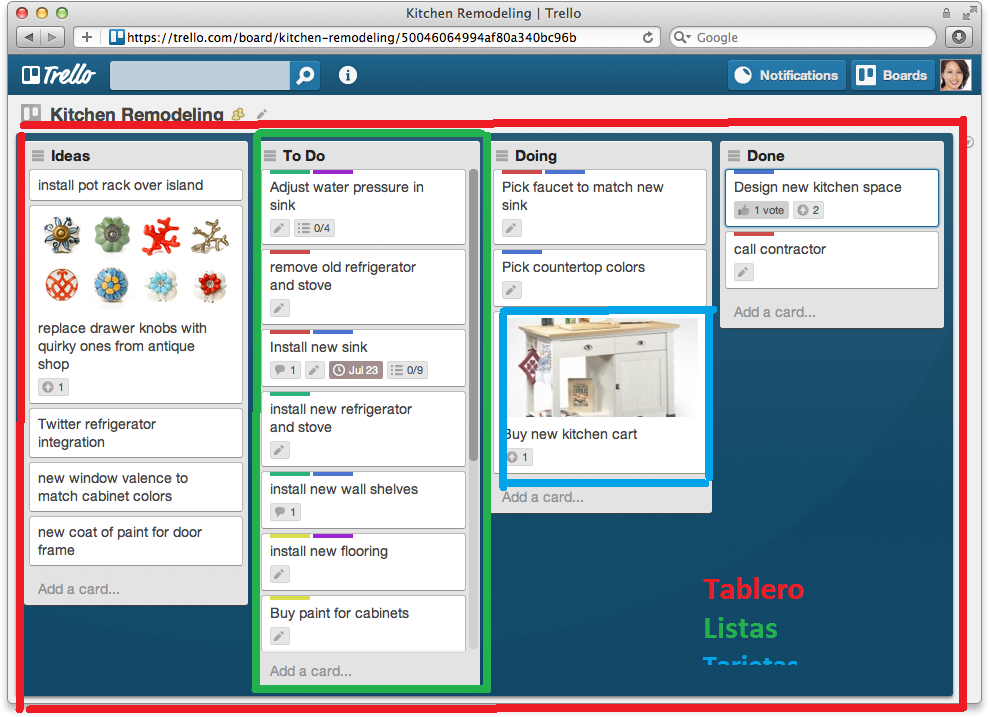The width and height of the screenshot is (989, 717).
Task: Open the new coat of paint card
Action: [136, 541]
